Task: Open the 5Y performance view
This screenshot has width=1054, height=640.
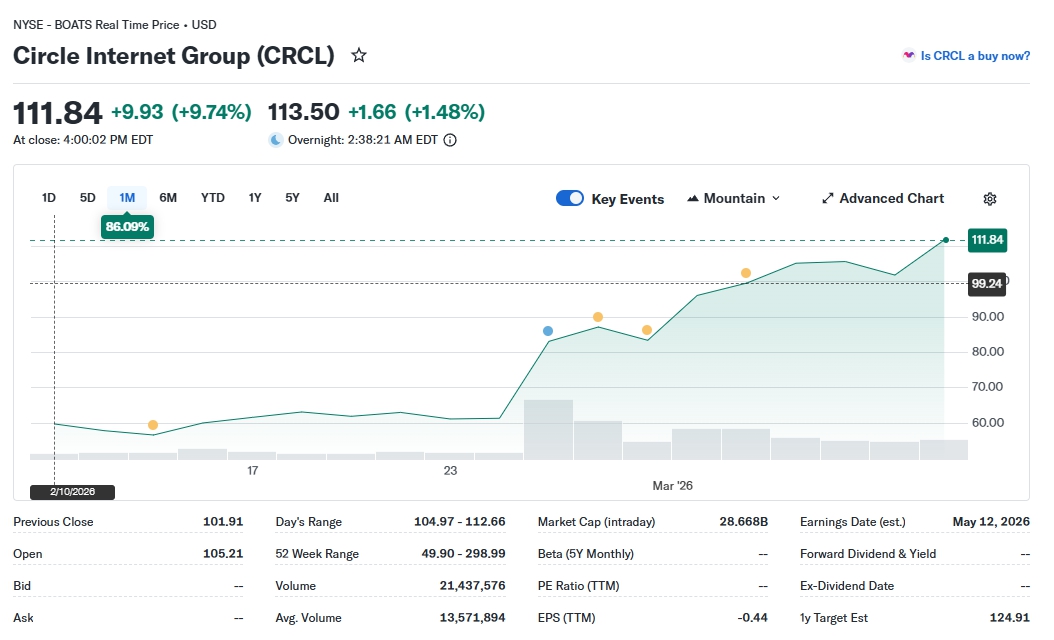Action: pyautogui.click(x=291, y=198)
